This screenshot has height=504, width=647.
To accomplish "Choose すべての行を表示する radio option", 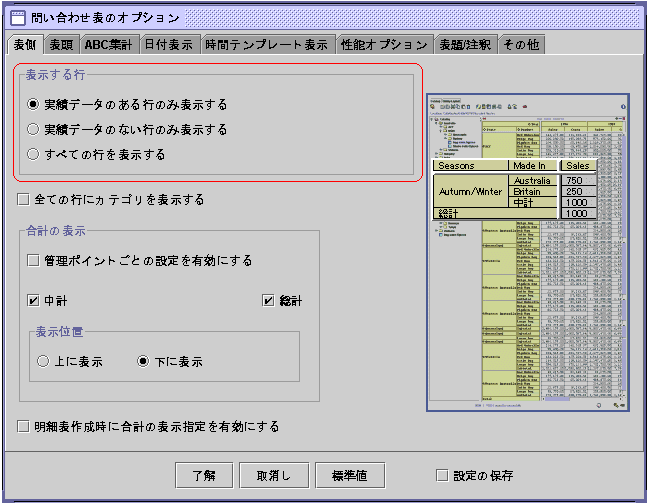I will (x=34, y=154).
